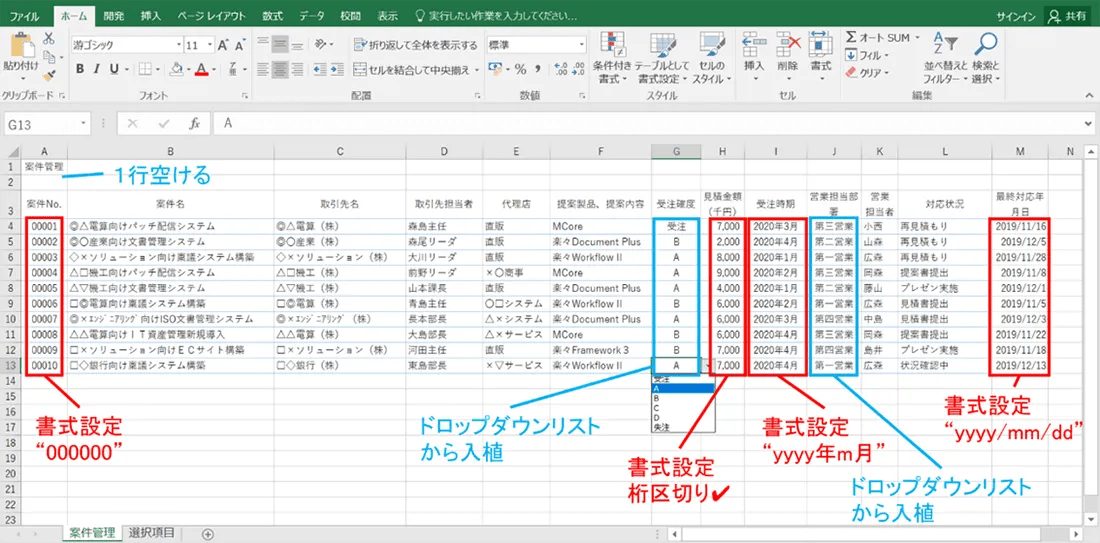Click the phonetic guide (furigana) icon
1100x543 pixels.
232,69
